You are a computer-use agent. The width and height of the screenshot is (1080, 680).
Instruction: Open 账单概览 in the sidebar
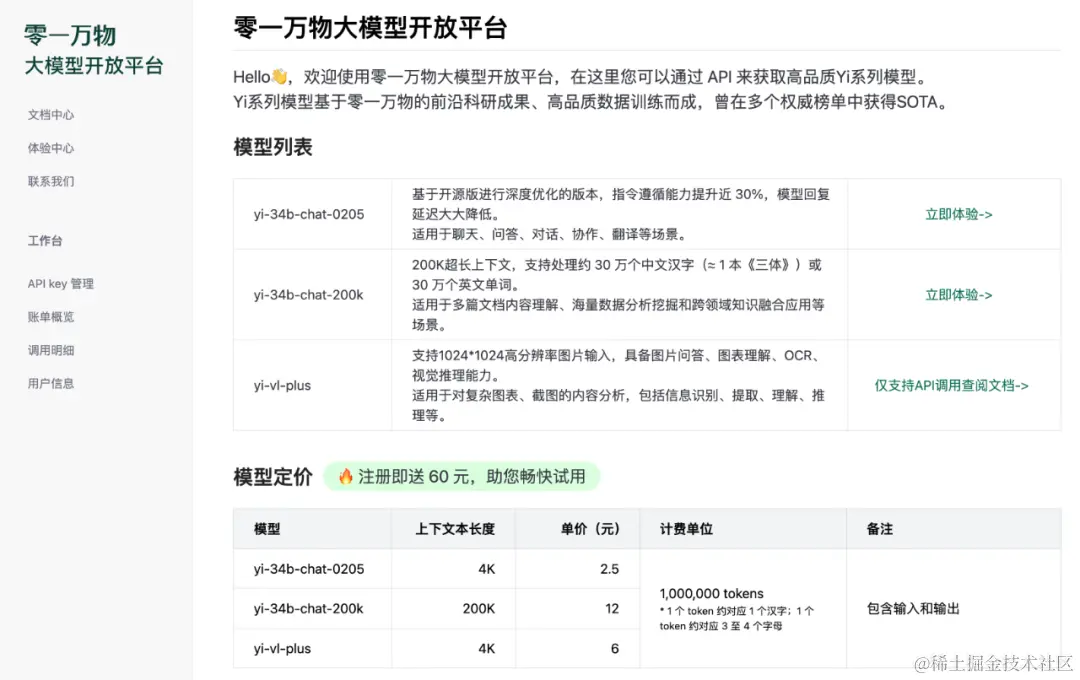click(50, 316)
